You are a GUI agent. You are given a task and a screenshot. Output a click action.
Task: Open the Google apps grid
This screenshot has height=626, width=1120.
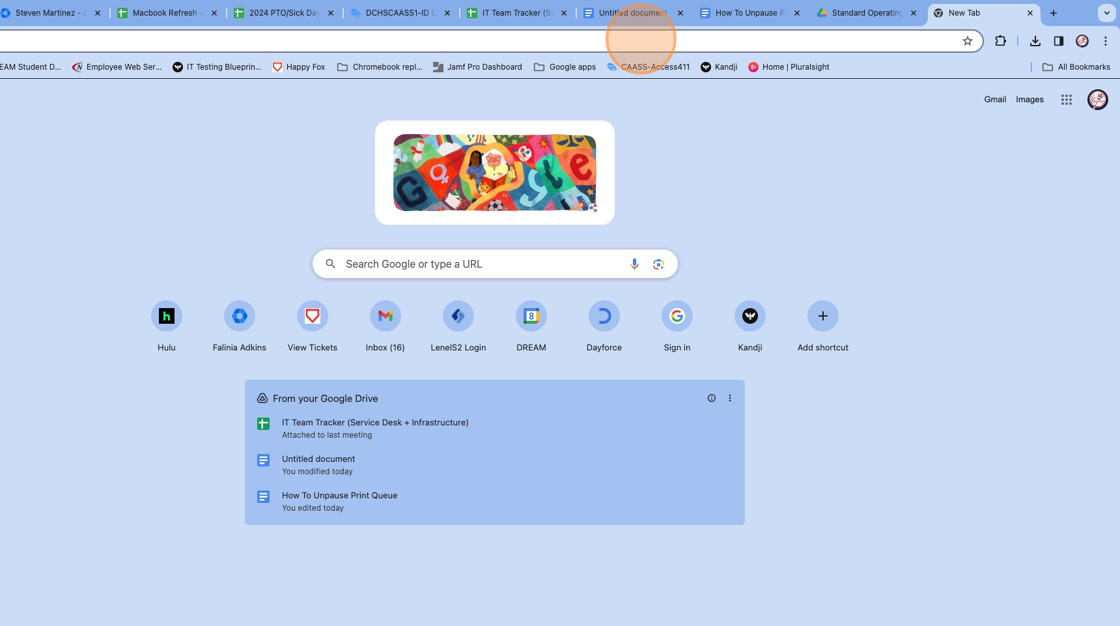tap(1066, 99)
